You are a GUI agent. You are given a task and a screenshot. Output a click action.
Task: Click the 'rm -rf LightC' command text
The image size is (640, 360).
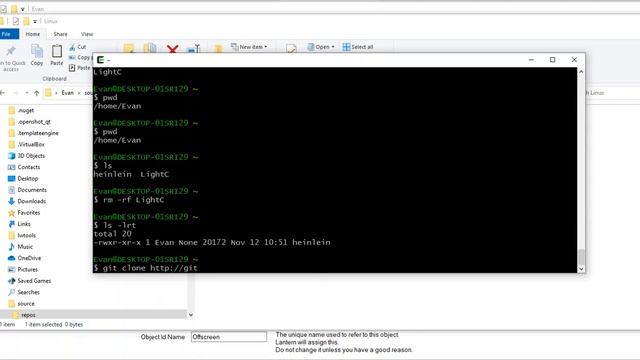[x=133, y=200]
